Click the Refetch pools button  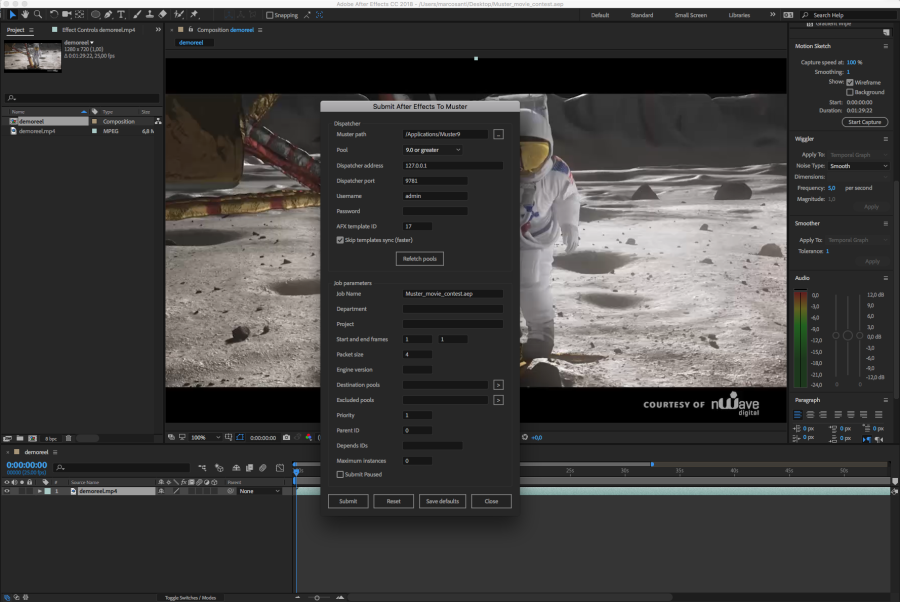click(420, 259)
